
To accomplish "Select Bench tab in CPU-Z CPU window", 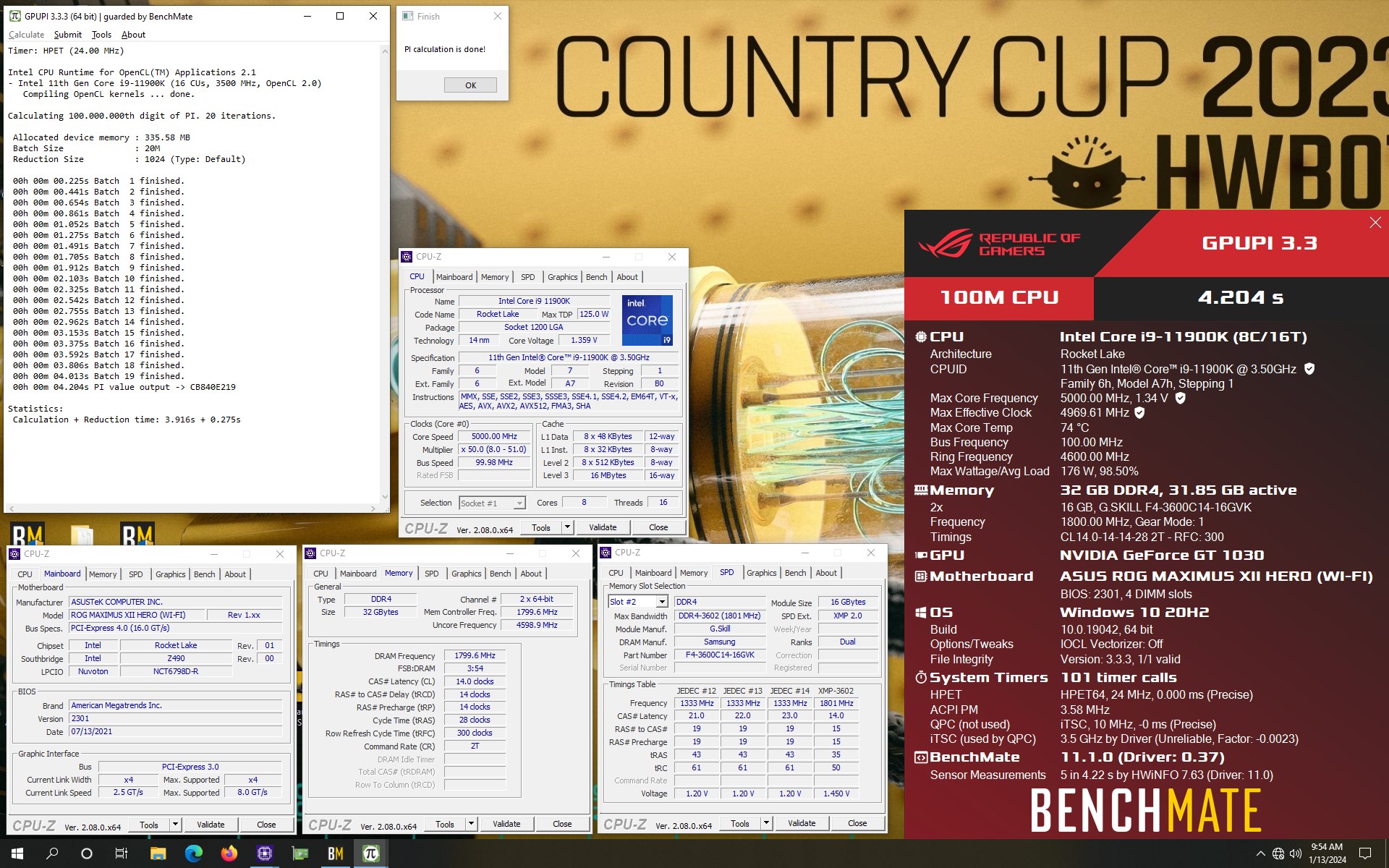I will point(597,277).
